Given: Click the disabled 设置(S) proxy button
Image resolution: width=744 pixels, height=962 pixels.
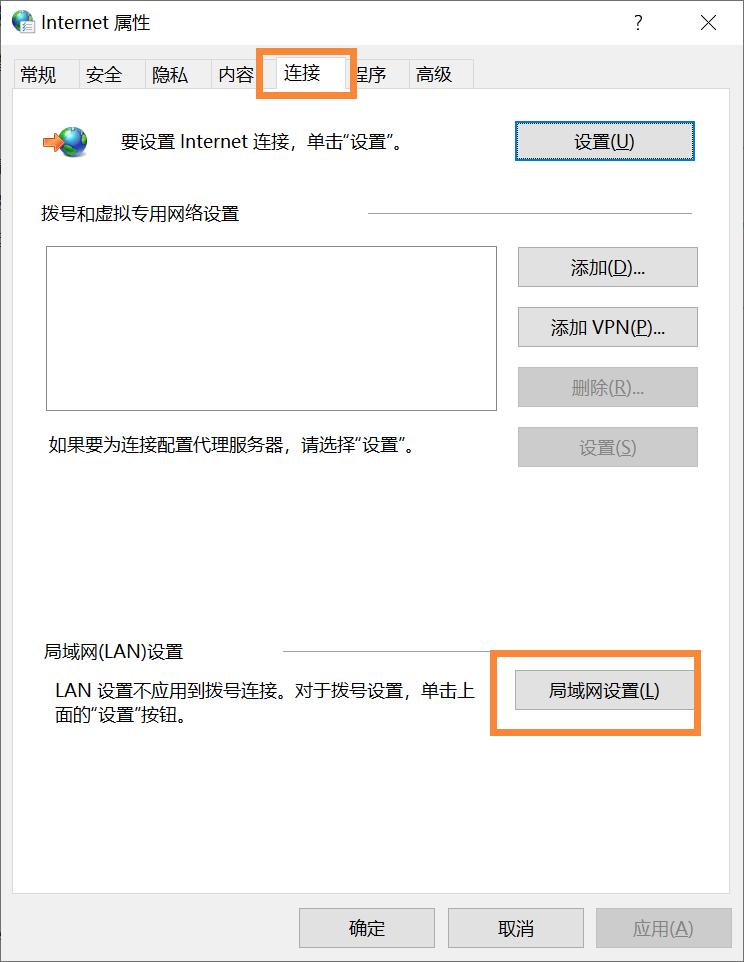Looking at the screenshot, I should pyautogui.click(x=608, y=447).
